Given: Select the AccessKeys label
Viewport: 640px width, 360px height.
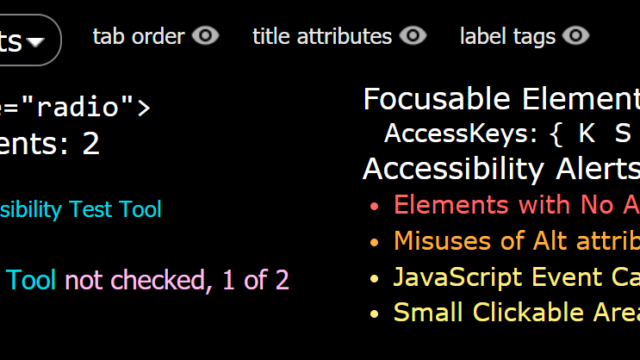Looking at the screenshot, I should [461, 133].
